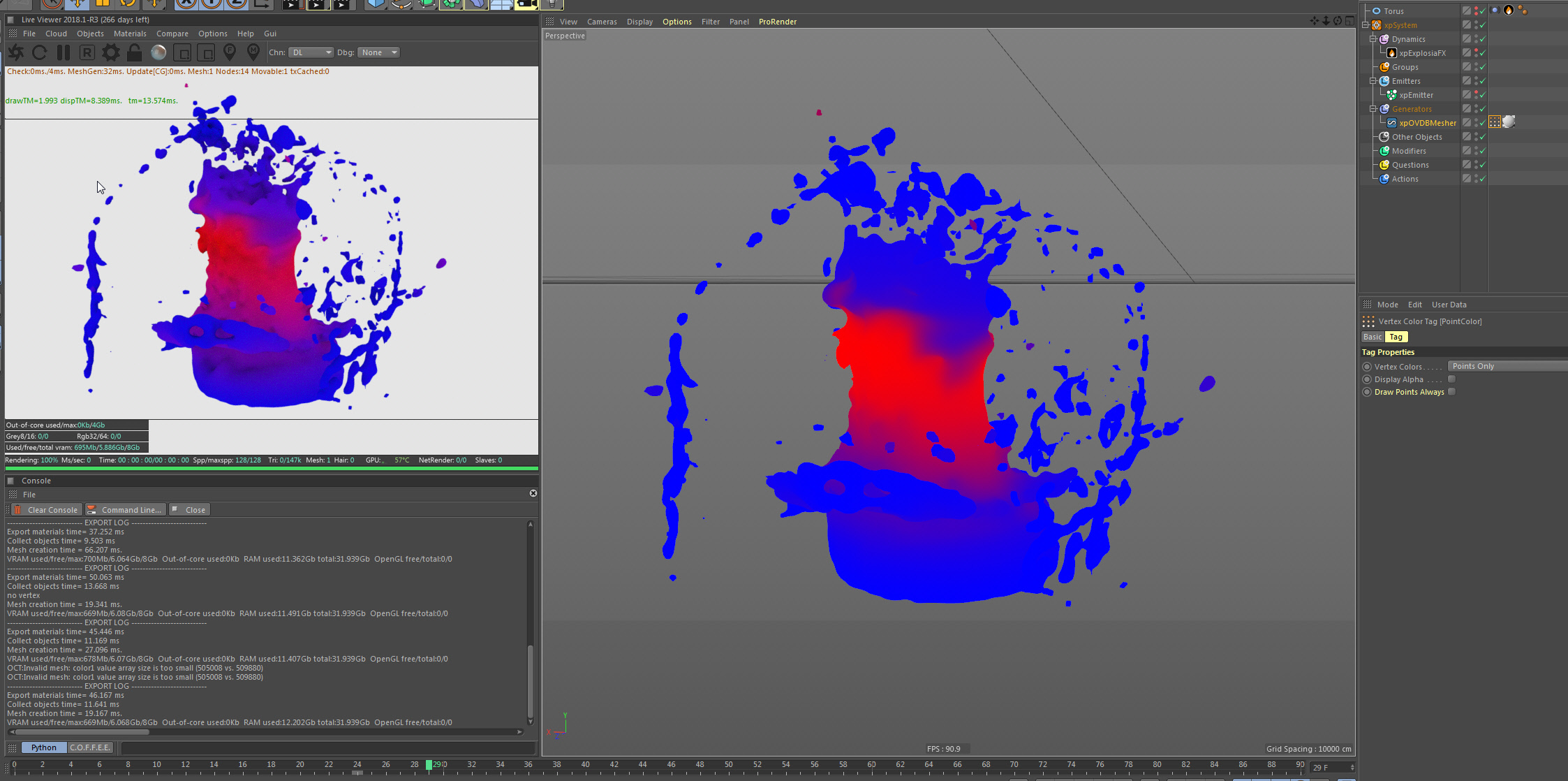
Task: Click the Command Line... button
Action: (126, 510)
